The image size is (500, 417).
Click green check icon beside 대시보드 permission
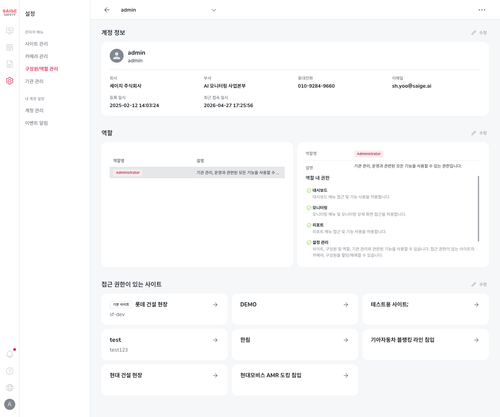click(x=309, y=190)
